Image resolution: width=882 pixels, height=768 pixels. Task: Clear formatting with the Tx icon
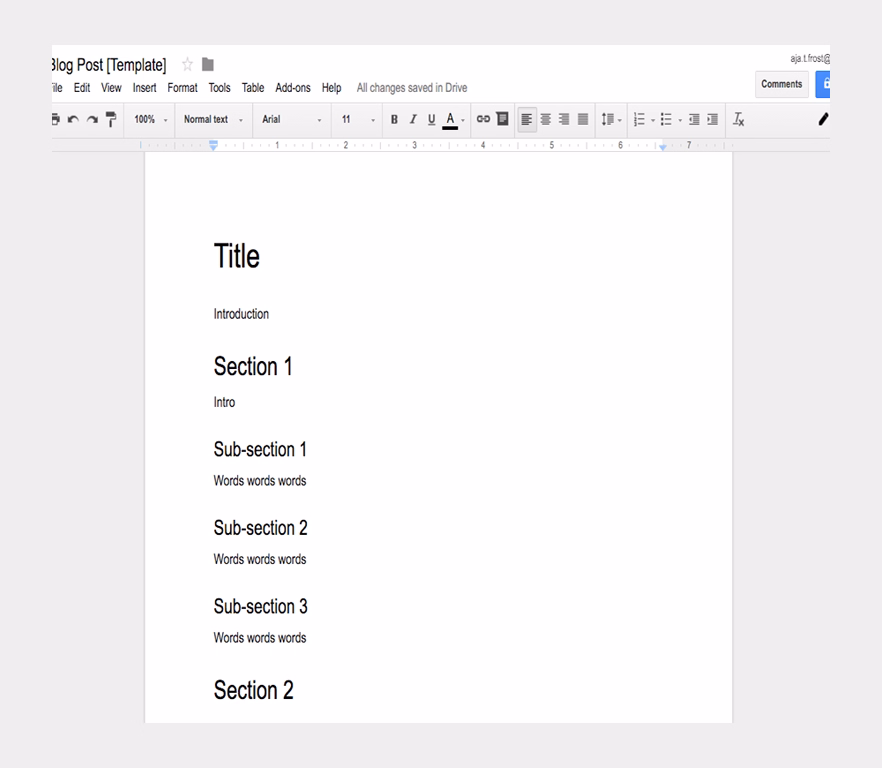click(739, 119)
